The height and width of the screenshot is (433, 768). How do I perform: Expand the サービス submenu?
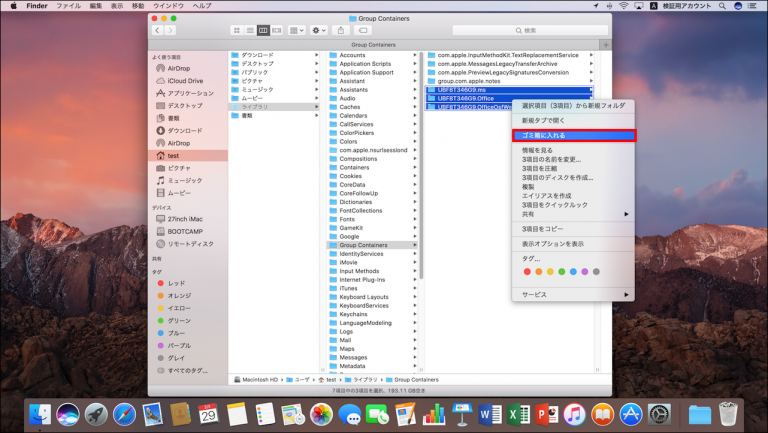tap(574, 294)
